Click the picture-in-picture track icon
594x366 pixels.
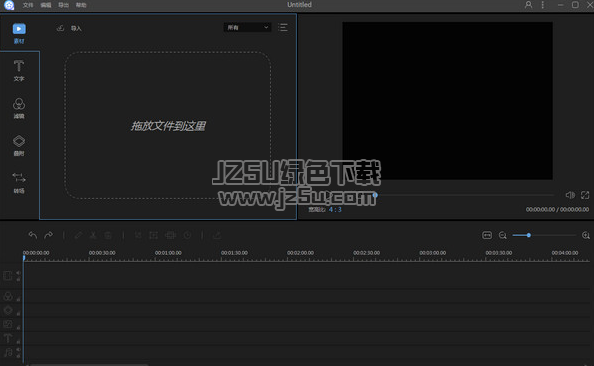click(8, 324)
